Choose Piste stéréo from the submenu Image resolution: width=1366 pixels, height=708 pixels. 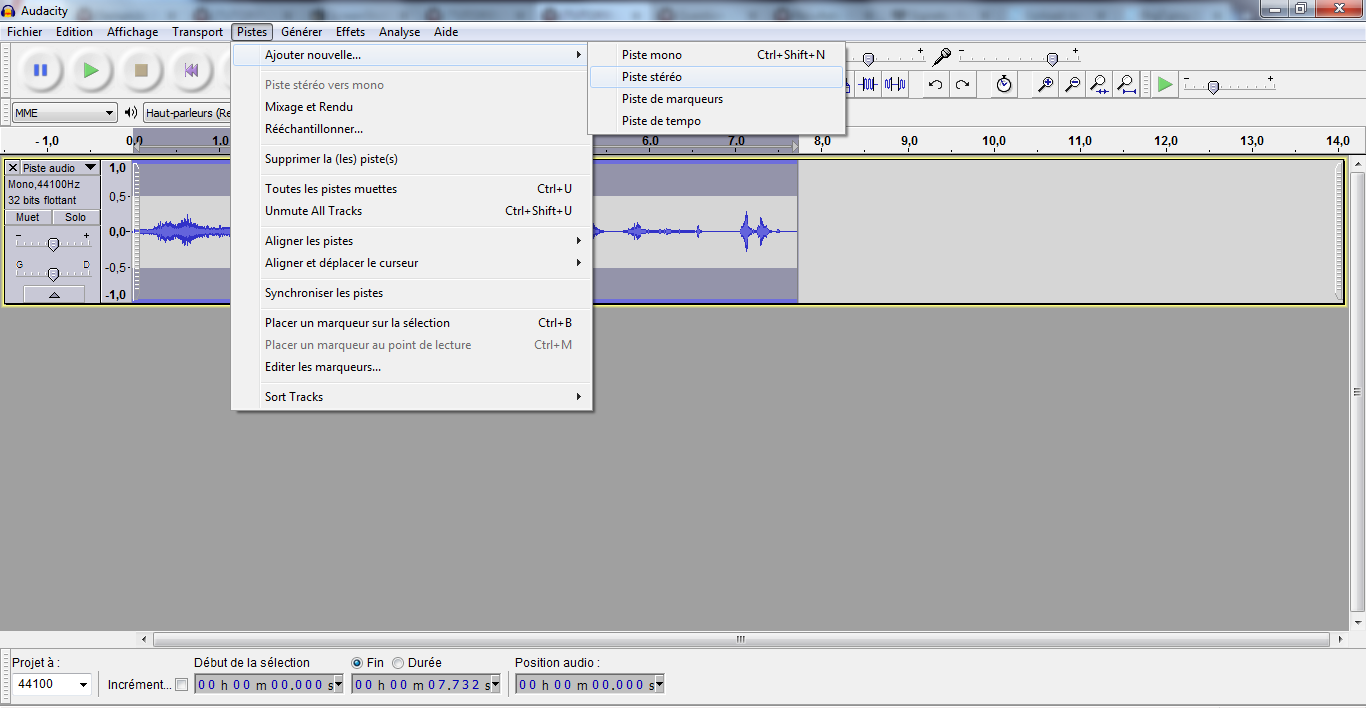point(652,77)
